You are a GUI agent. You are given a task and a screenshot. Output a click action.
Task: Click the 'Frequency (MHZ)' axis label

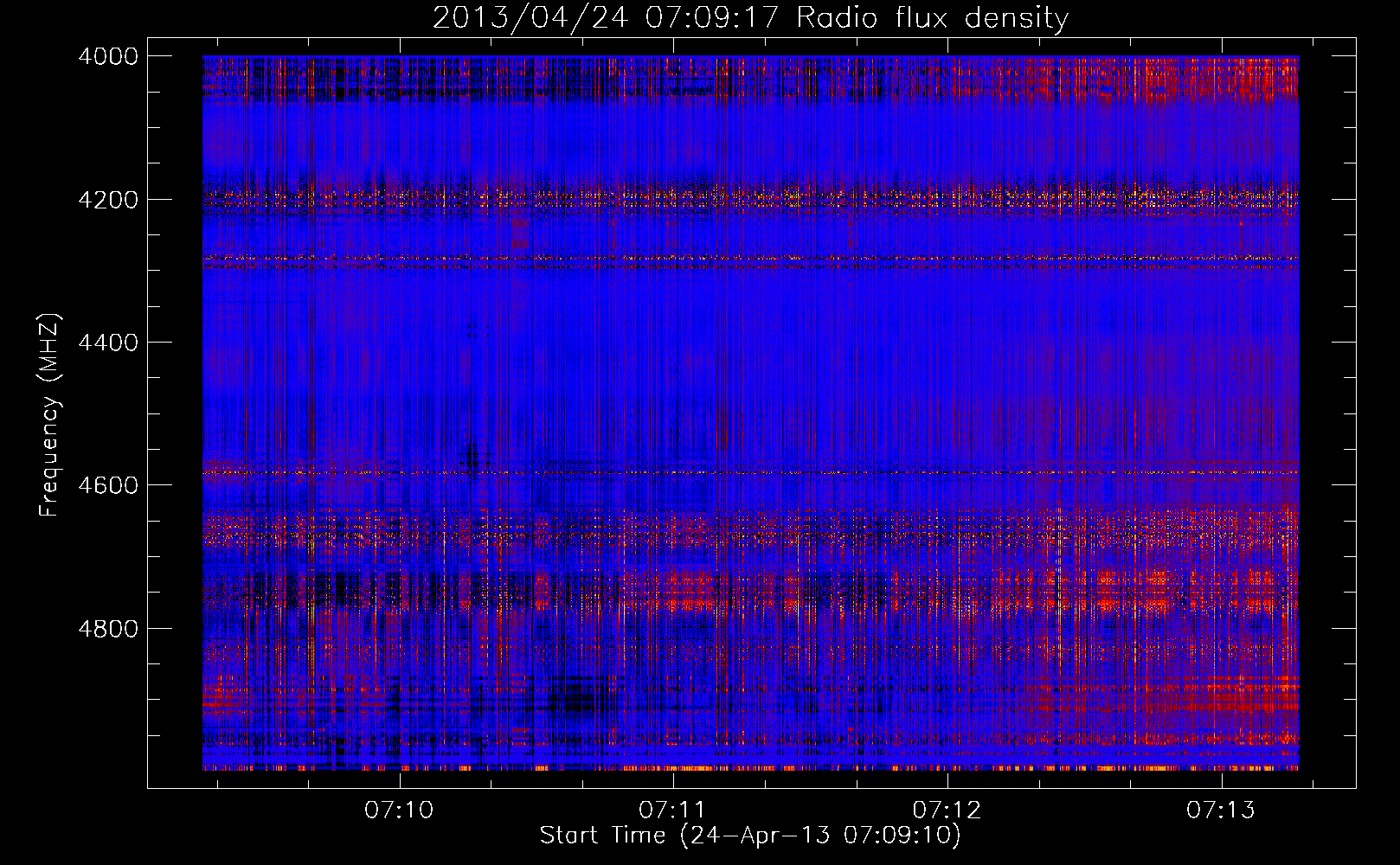click(x=49, y=415)
